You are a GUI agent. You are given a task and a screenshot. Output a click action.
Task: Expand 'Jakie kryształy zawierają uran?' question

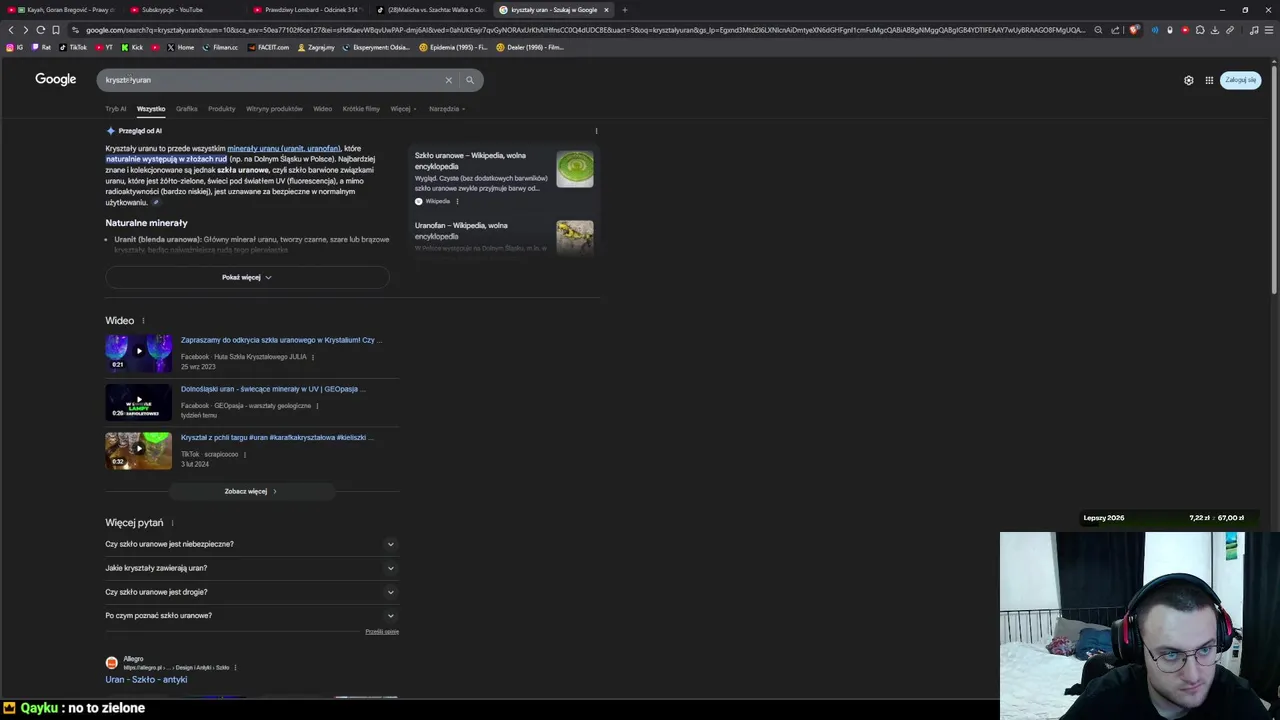250,568
